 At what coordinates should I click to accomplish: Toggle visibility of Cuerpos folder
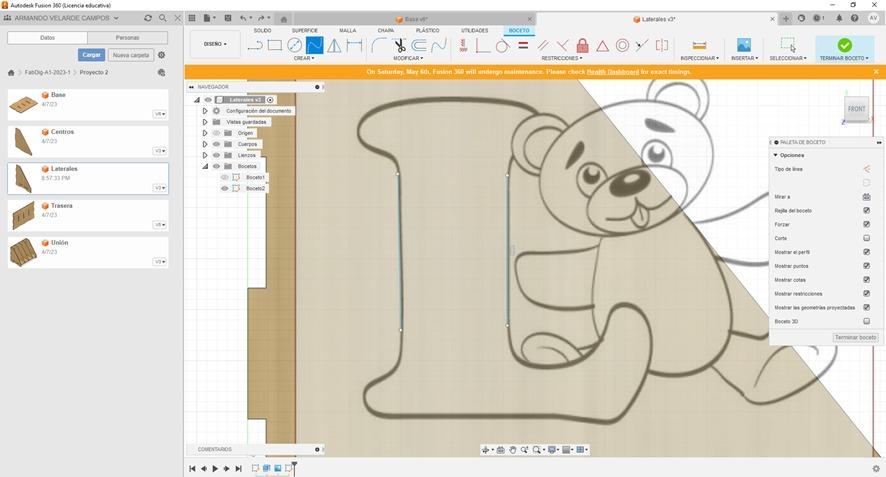point(216,144)
